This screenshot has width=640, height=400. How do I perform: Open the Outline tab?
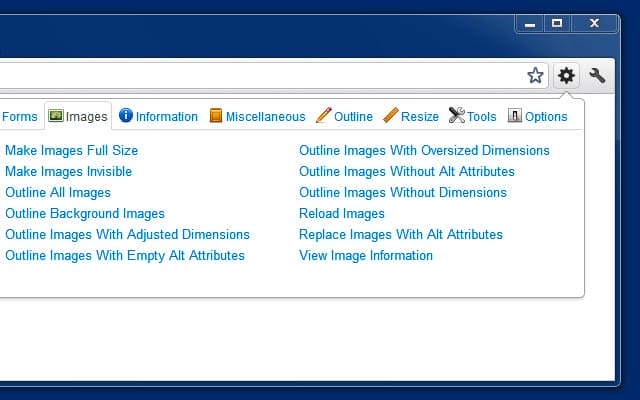click(344, 117)
